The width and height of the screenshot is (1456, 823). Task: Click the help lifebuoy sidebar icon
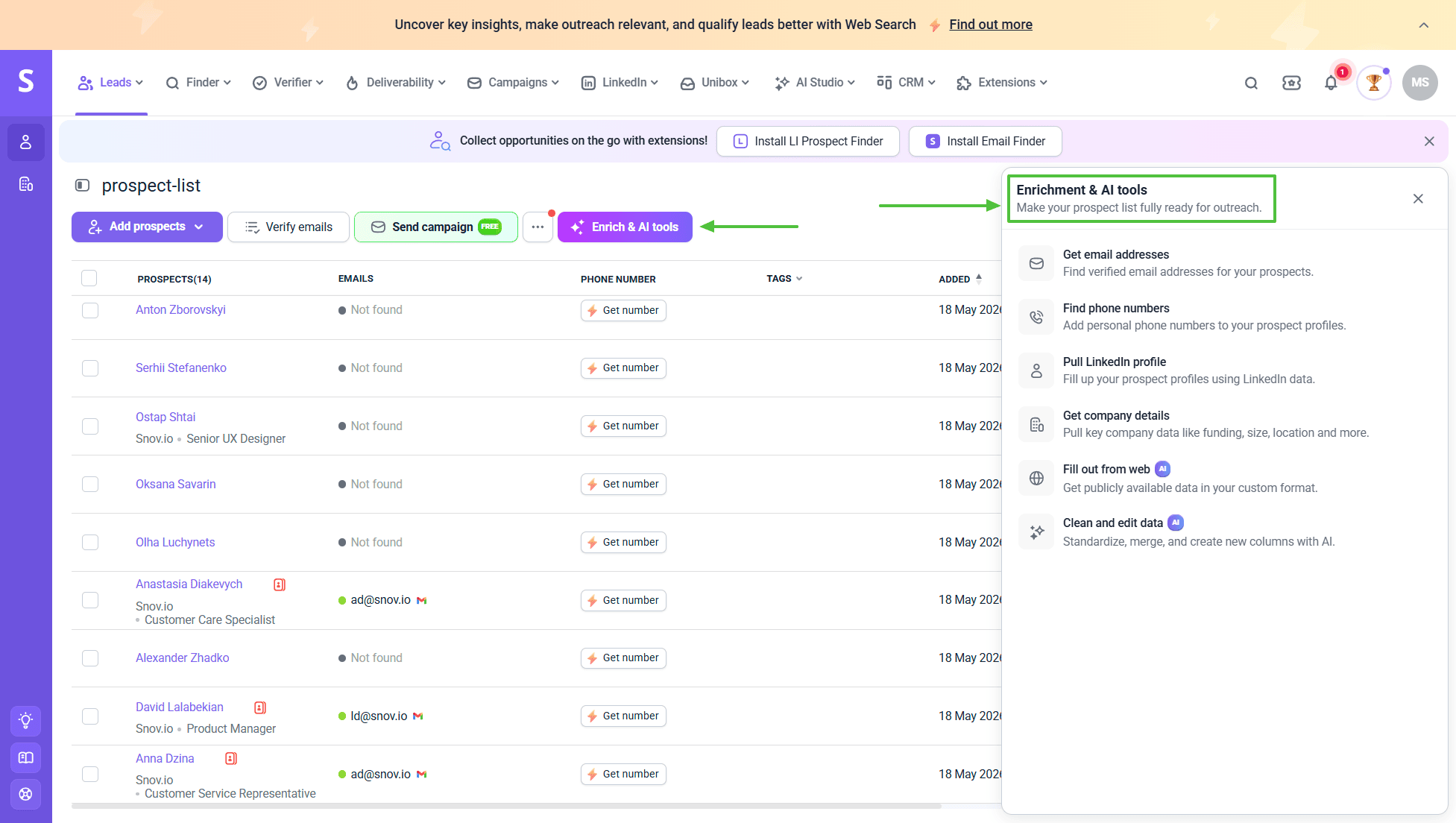26,794
